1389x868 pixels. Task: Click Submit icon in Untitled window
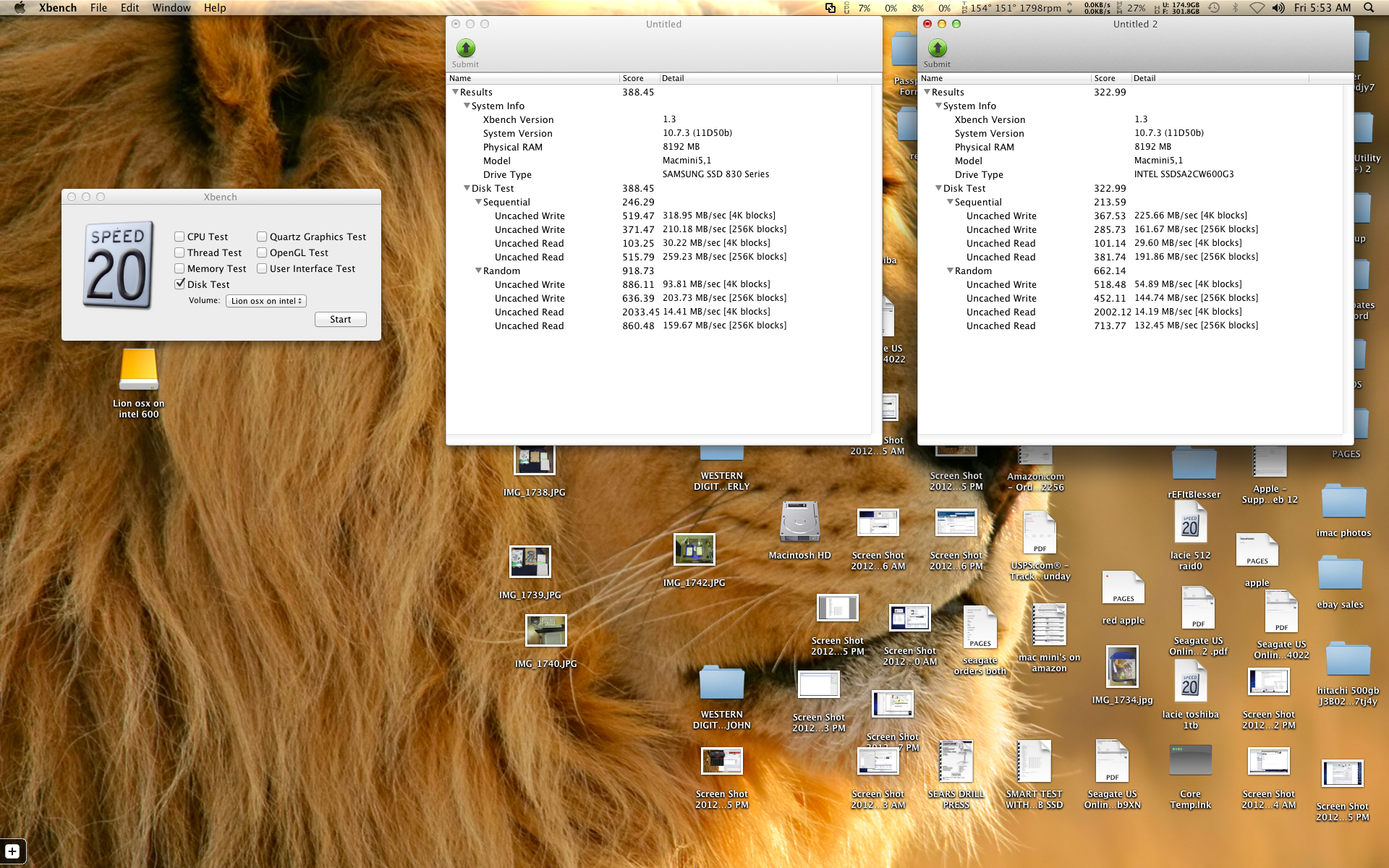point(466,48)
